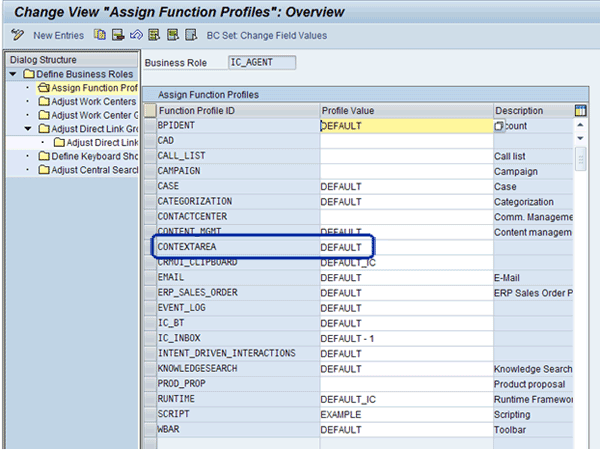The width and height of the screenshot is (600, 450).
Task: Select the RUNTIME row selector
Action: (150, 399)
